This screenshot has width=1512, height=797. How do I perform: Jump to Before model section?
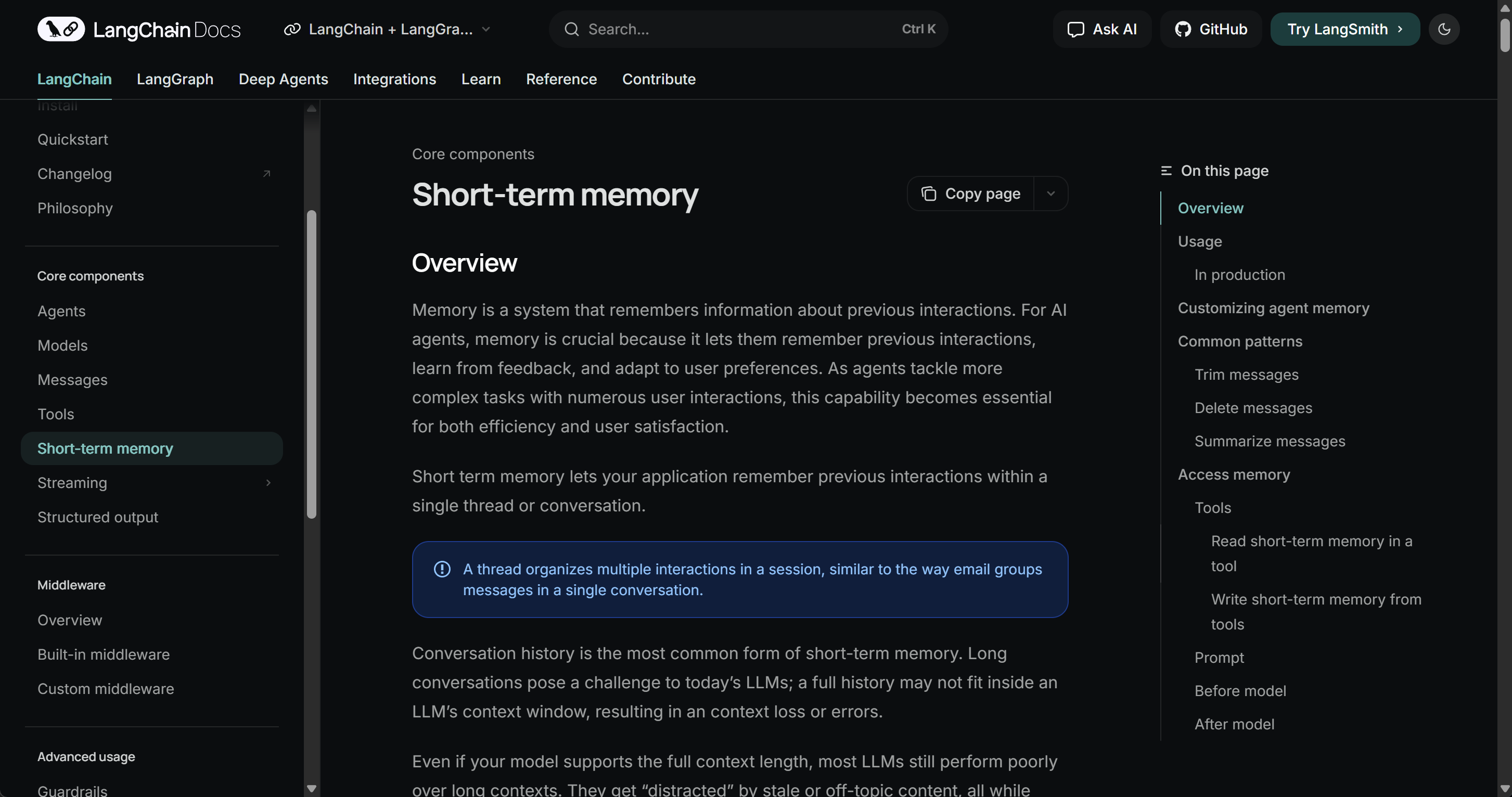click(x=1240, y=691)
